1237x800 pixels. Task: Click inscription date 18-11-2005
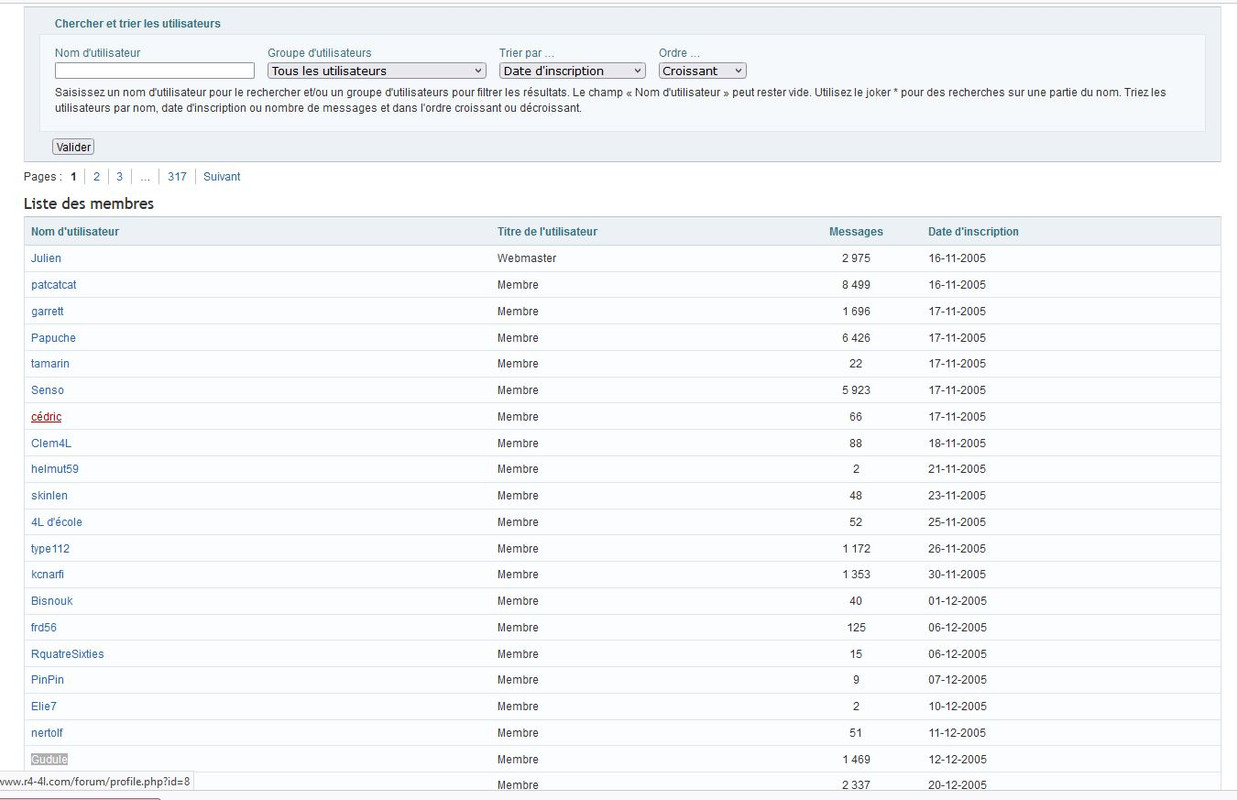(957, 443)
